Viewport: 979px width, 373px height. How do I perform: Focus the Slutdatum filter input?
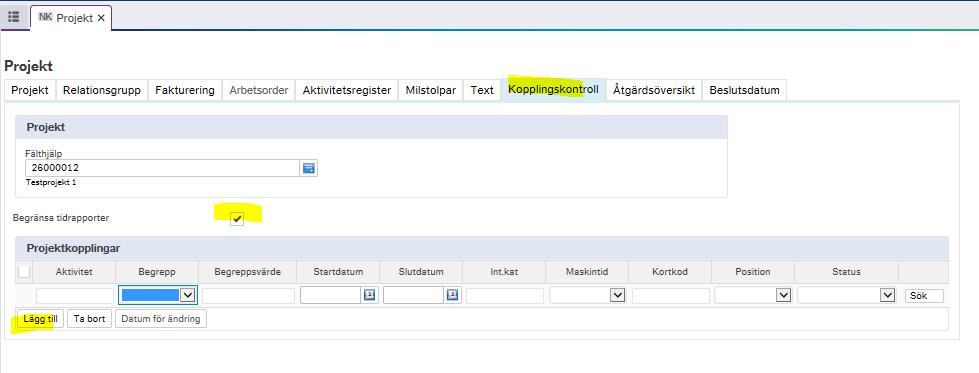tap(414, 296)
